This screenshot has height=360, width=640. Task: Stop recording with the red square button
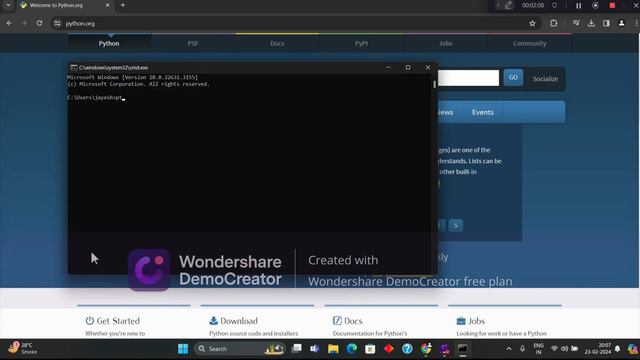point(612,5)
